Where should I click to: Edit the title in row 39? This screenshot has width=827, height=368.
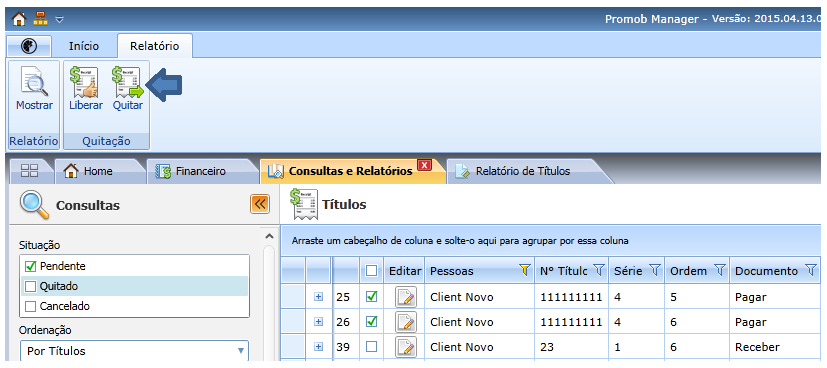tap(406, 346)
